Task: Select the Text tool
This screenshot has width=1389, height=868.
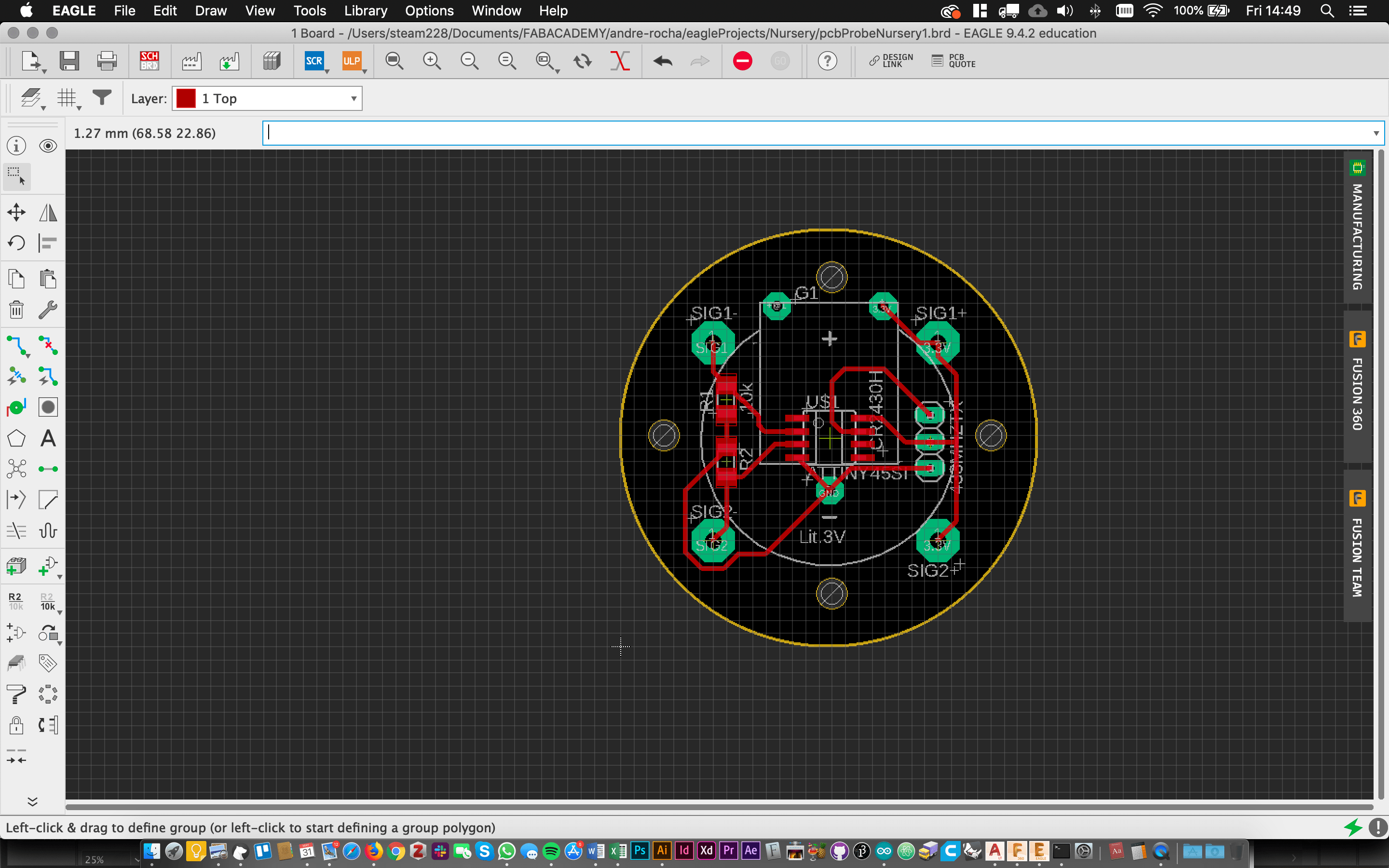Action: point(48,439)
